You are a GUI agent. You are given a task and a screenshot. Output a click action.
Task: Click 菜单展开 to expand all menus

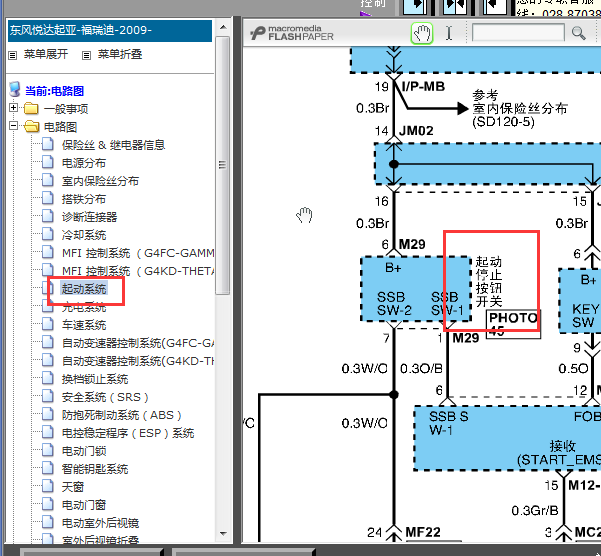pyautogui.click(x=46, y=54)
